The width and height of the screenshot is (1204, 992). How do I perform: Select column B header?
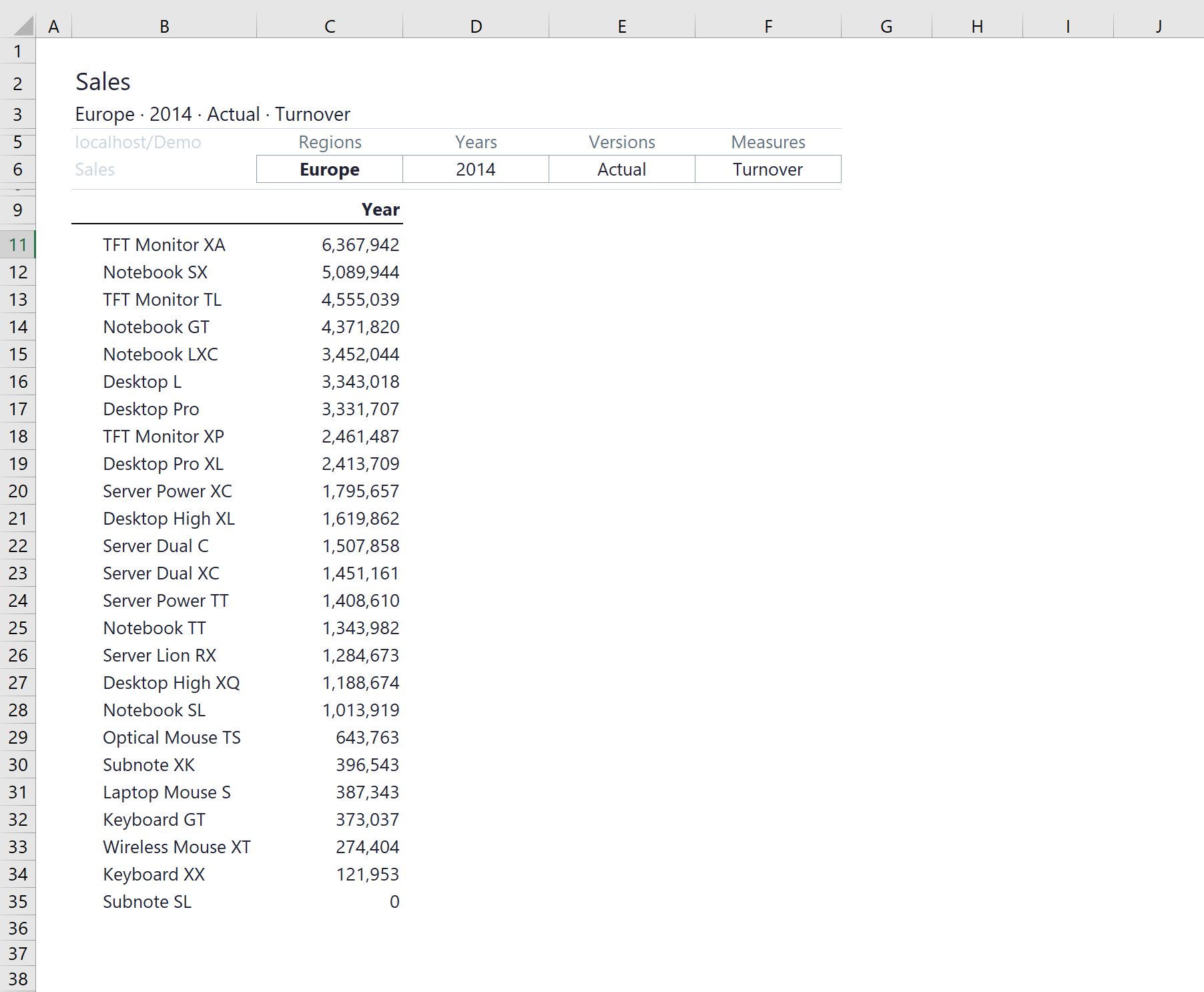pos(164,27)
